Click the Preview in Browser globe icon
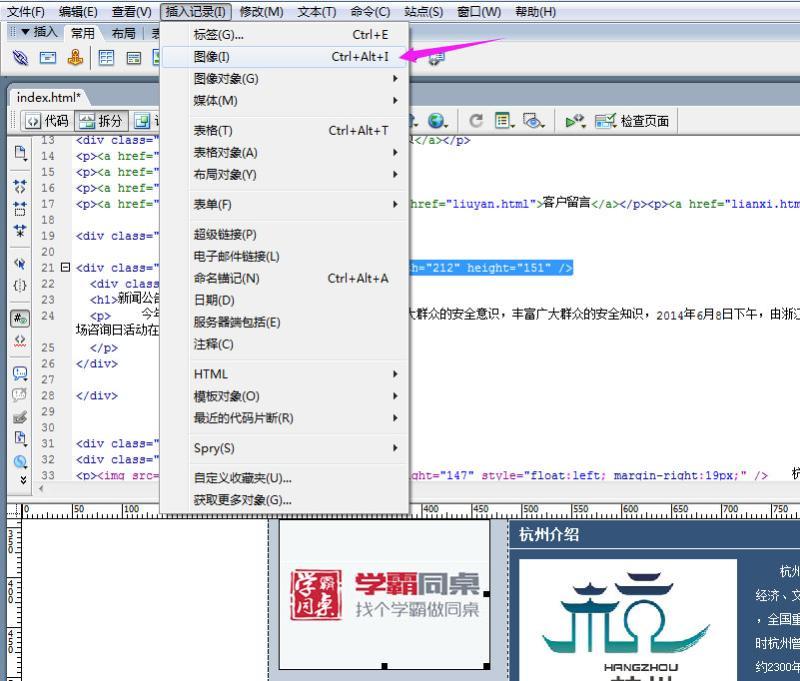 pyautogui.click(x=437, y=121)
